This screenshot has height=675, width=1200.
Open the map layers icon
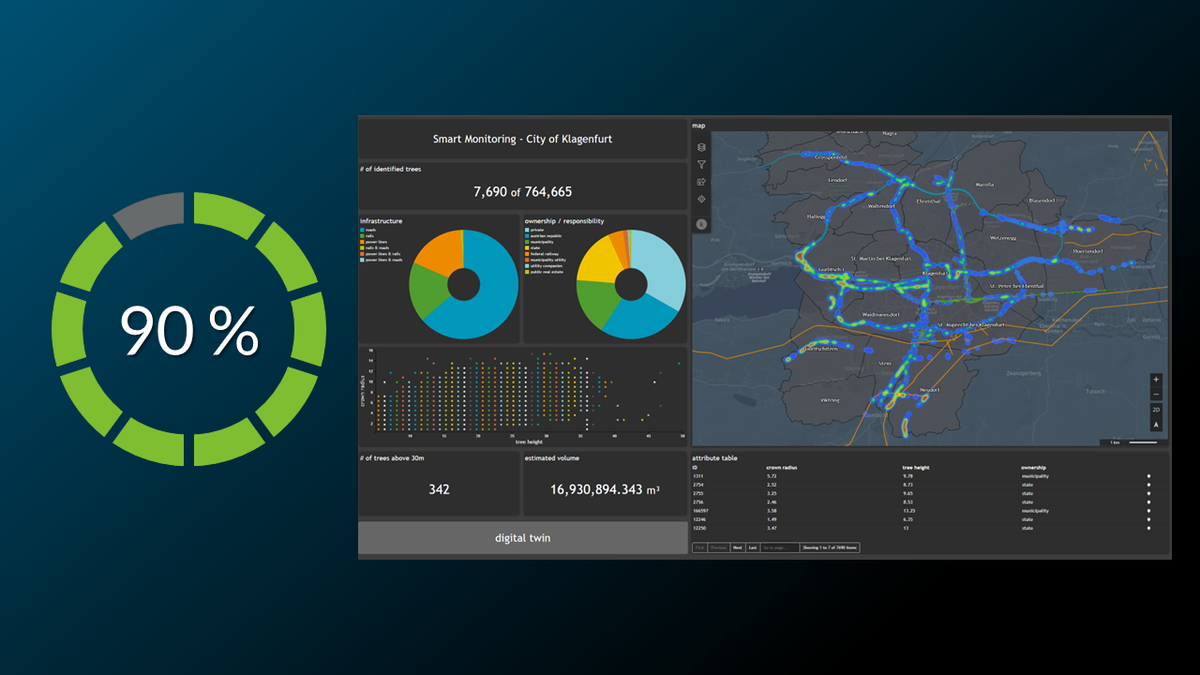click(701, 148)
